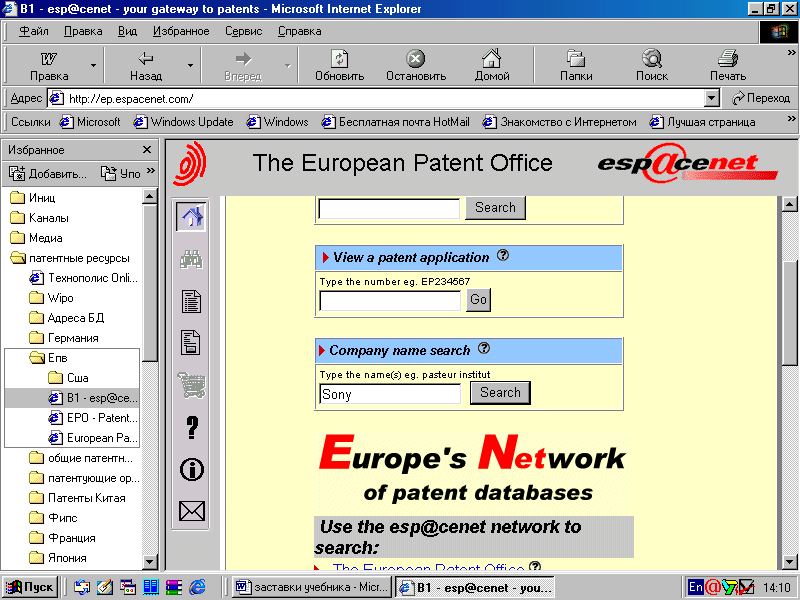
Task: Click the Остановить stop button
Action: tap(416, 65)
